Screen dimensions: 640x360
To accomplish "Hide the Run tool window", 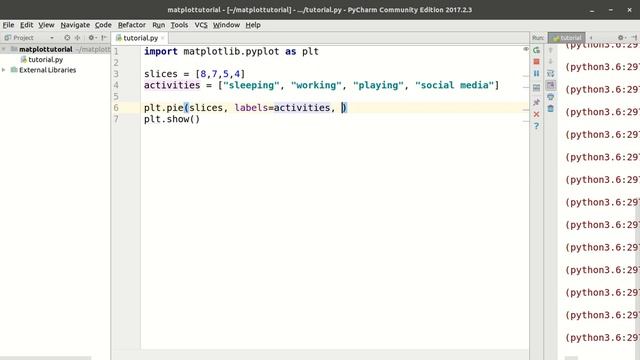I will pyautogui.click(x=634, y=38).
